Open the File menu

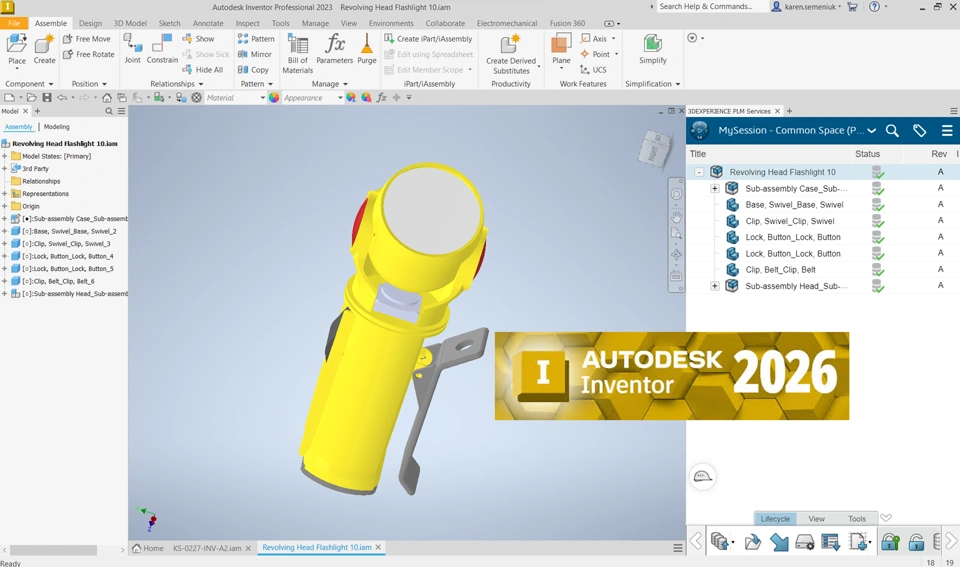coord(14,23)
